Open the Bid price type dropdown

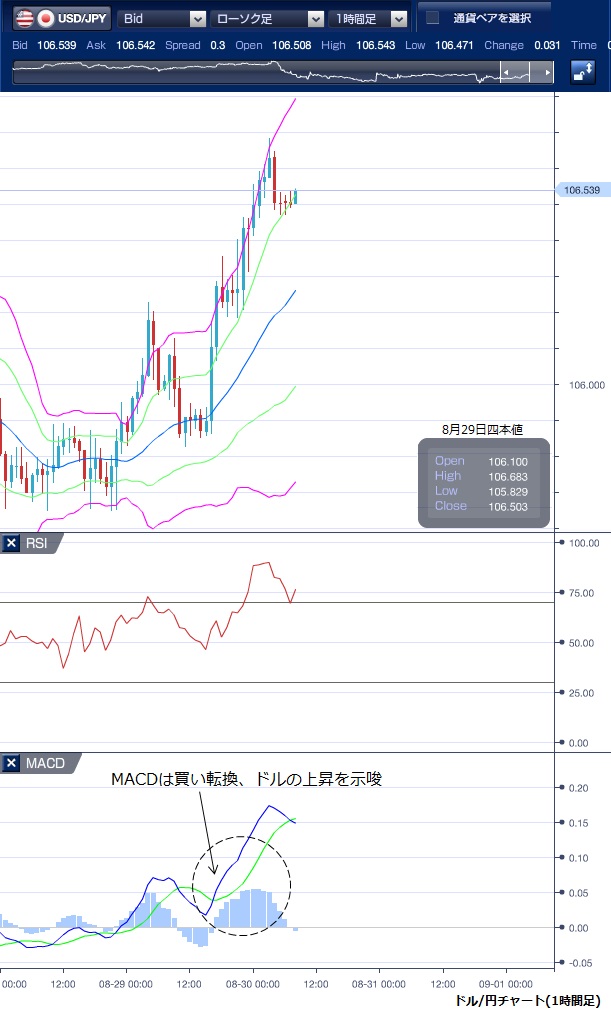pos(162,18)
